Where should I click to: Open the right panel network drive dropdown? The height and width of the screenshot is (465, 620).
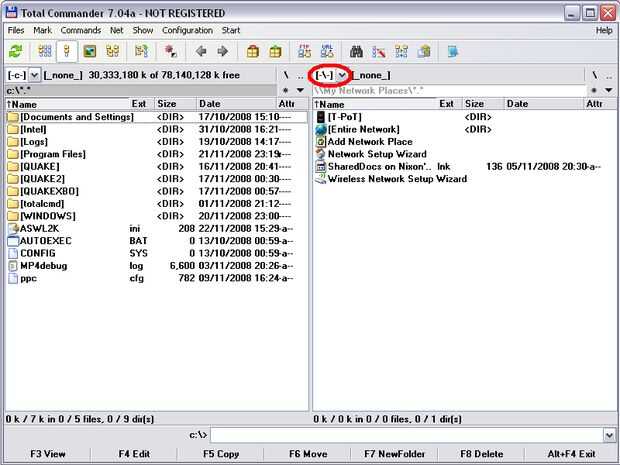coord(342,75)
